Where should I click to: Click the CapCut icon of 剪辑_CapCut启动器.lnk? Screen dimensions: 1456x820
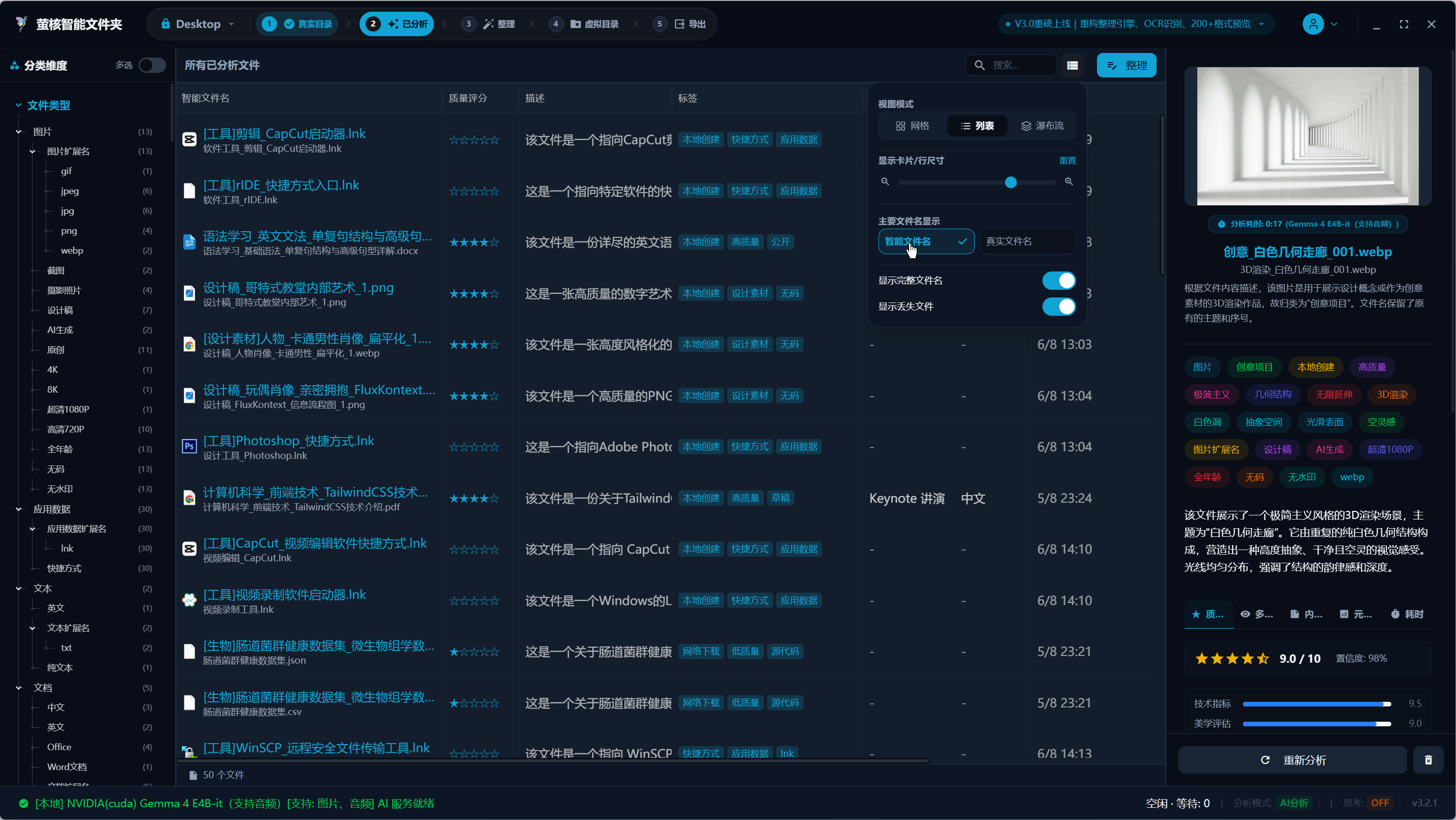pyautogui.click(x=189, y=139)
